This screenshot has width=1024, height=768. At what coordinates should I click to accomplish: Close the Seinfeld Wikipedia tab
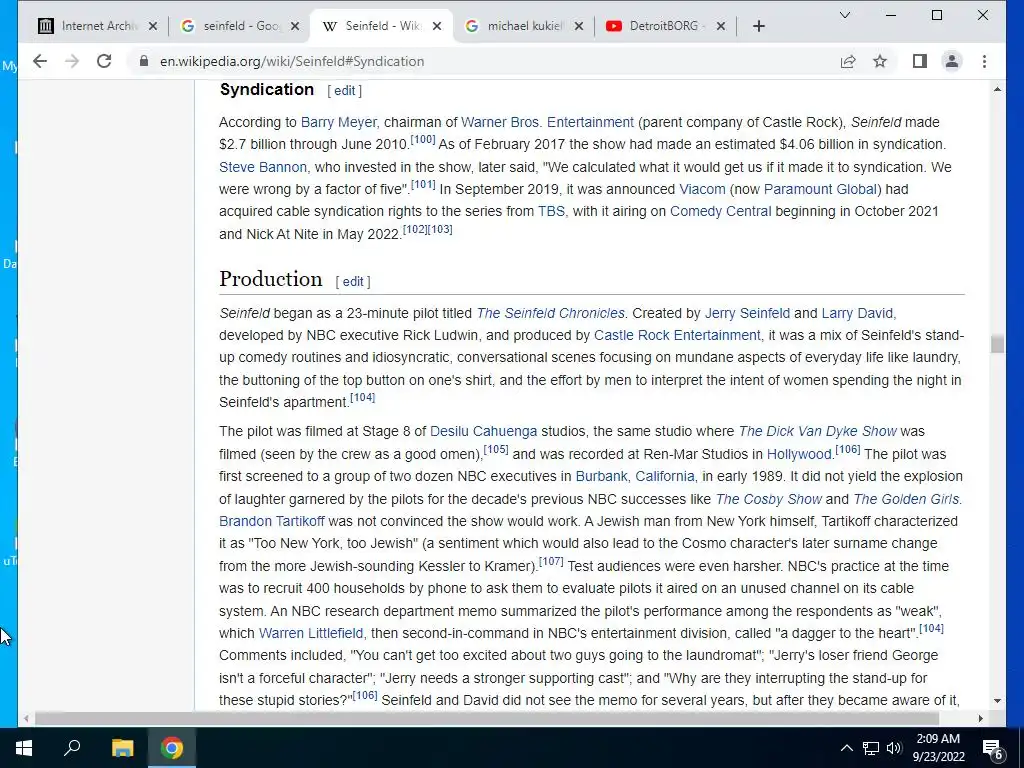tap(437, 26)
